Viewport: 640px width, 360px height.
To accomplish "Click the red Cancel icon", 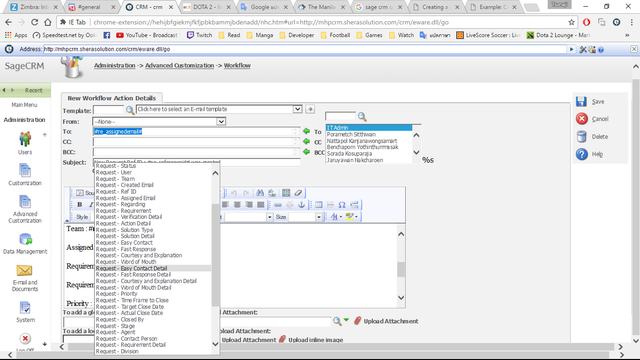I will tap(582, 119).
